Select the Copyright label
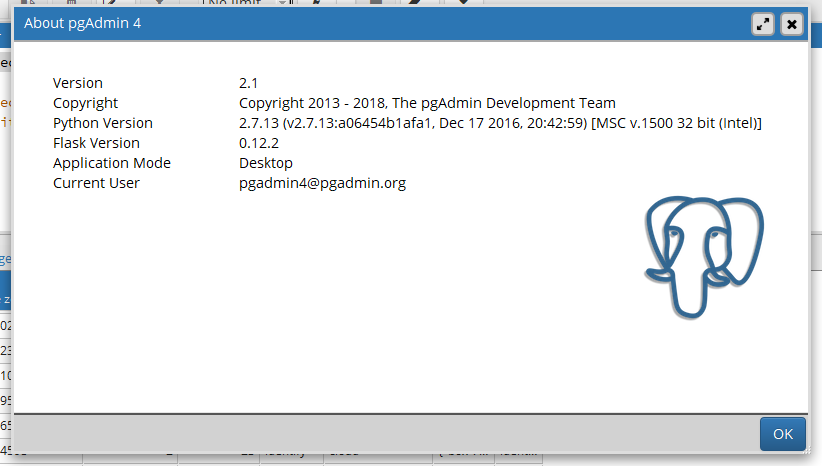 tap(85, 103)
